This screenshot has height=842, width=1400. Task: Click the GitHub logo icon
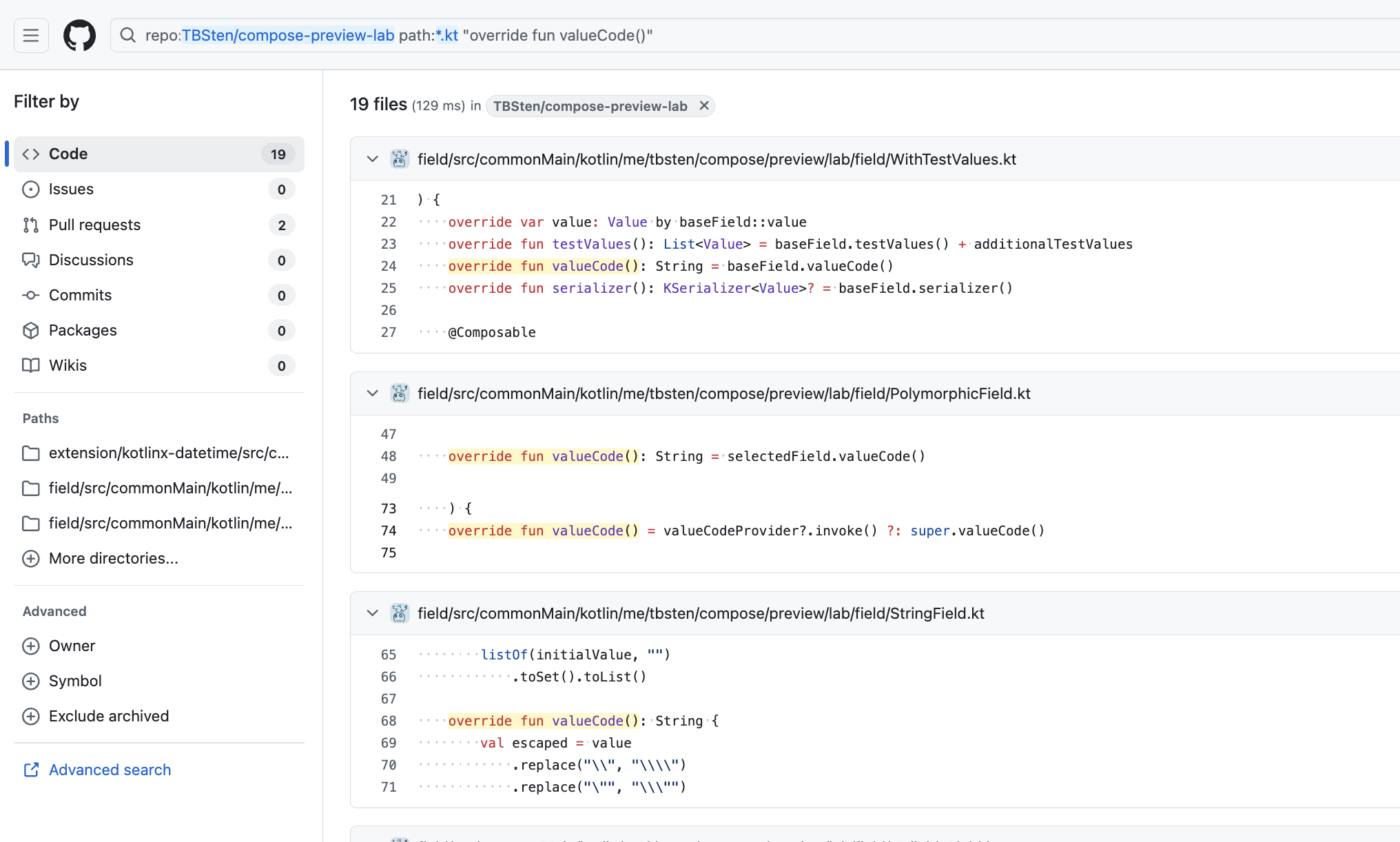coord(79,35)
